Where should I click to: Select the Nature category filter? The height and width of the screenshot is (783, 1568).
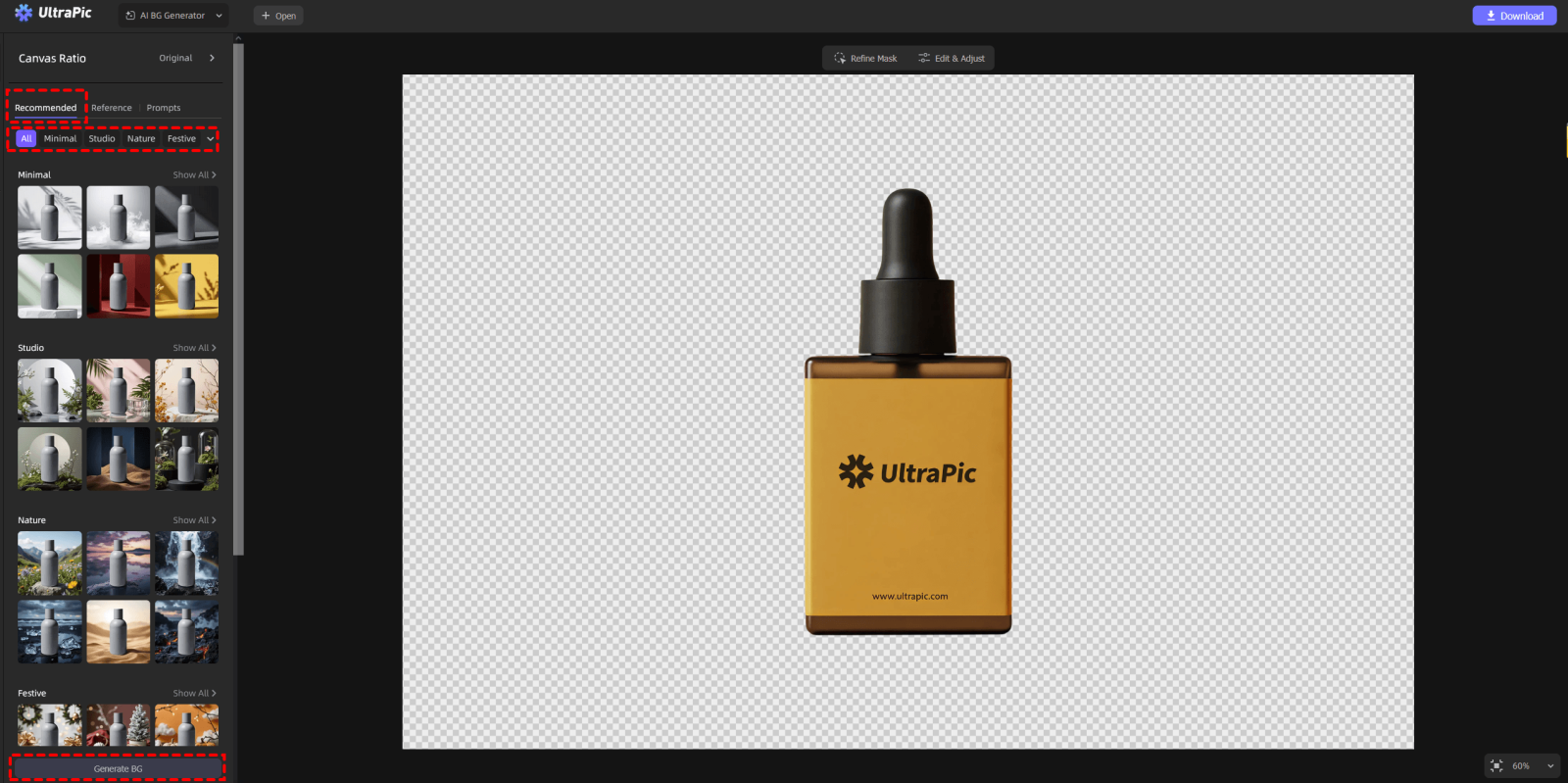[141, 139]
